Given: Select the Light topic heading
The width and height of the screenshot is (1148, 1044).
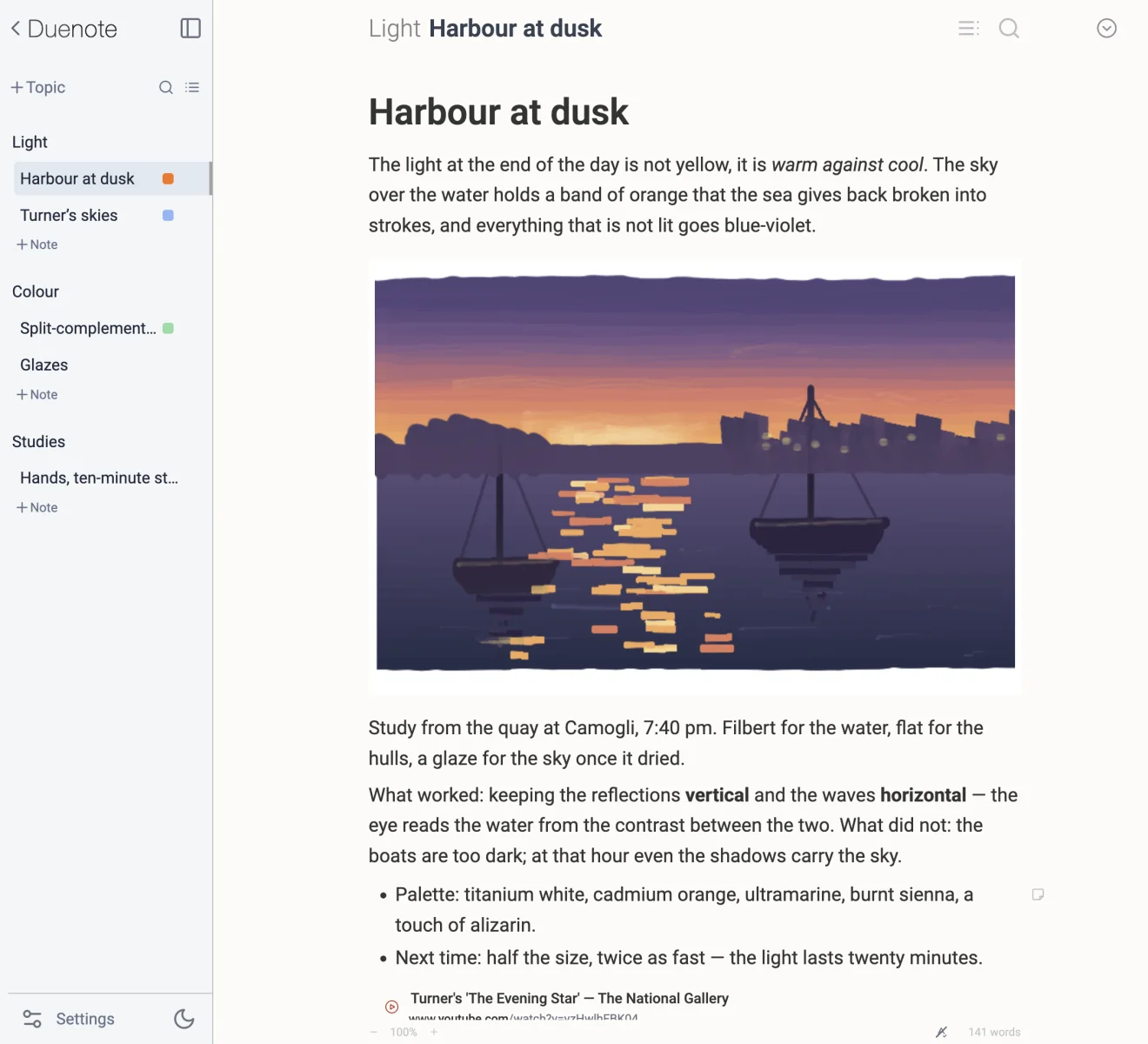Looking at the screenshot, I should click(x=30, y=142).
